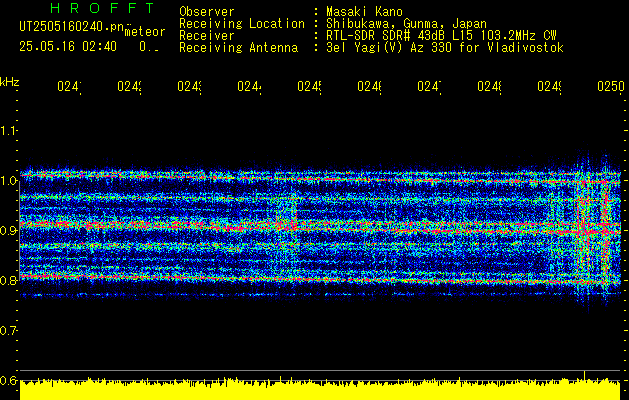The image size is (629, 400).
Task: Click the Receiving Location label
Action: pos(242,24)
